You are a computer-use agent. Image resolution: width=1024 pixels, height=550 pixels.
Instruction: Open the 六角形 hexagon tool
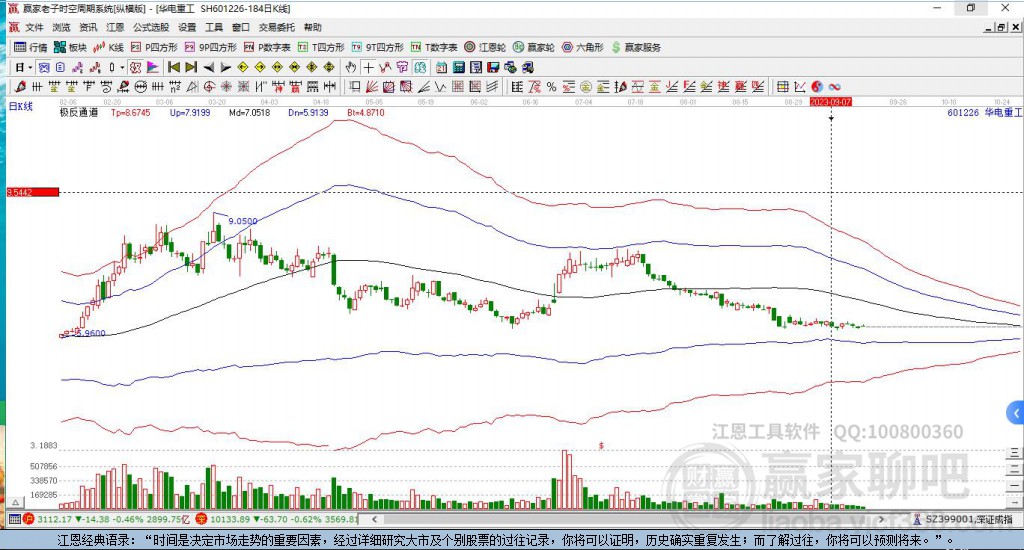(583, 47)
